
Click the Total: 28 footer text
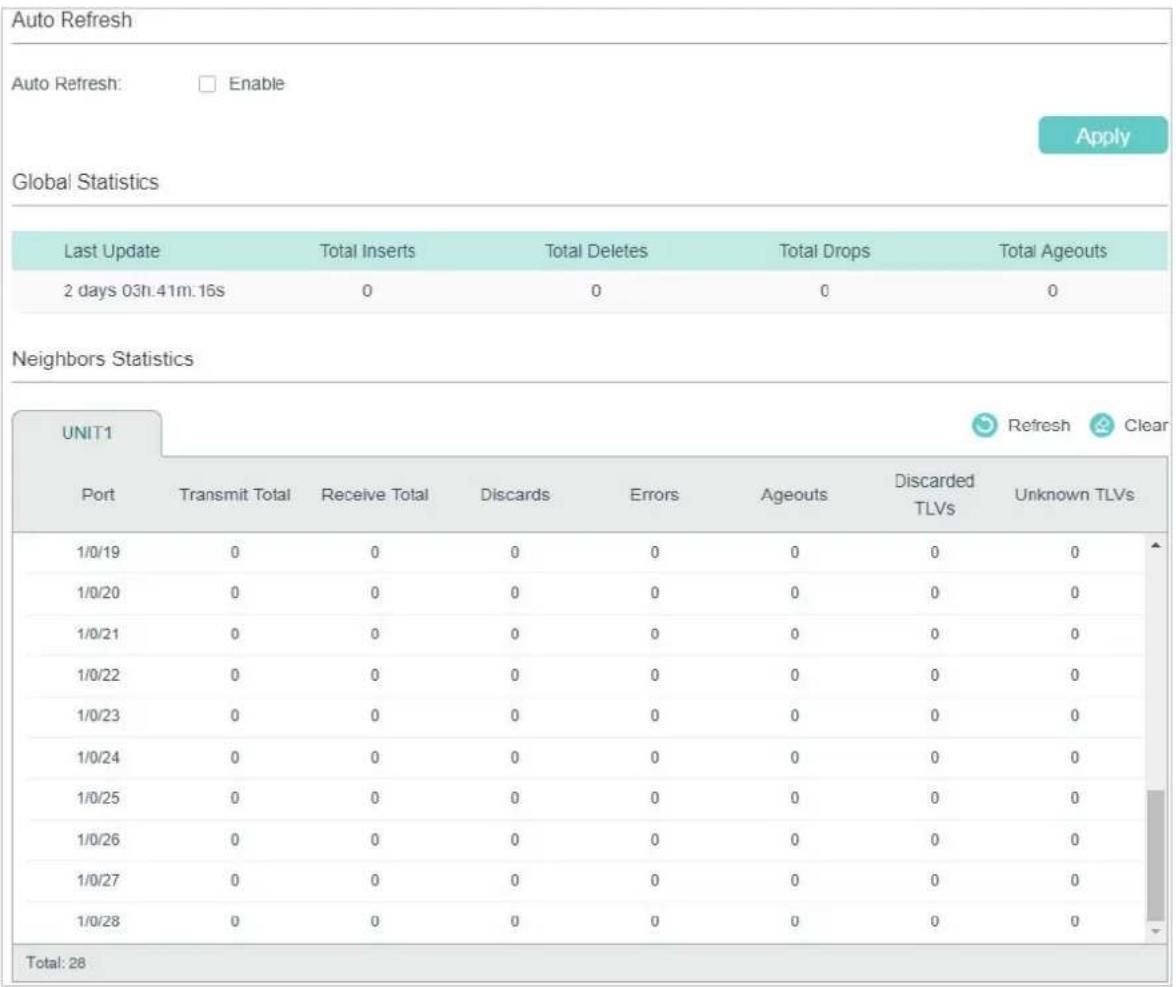56,963
